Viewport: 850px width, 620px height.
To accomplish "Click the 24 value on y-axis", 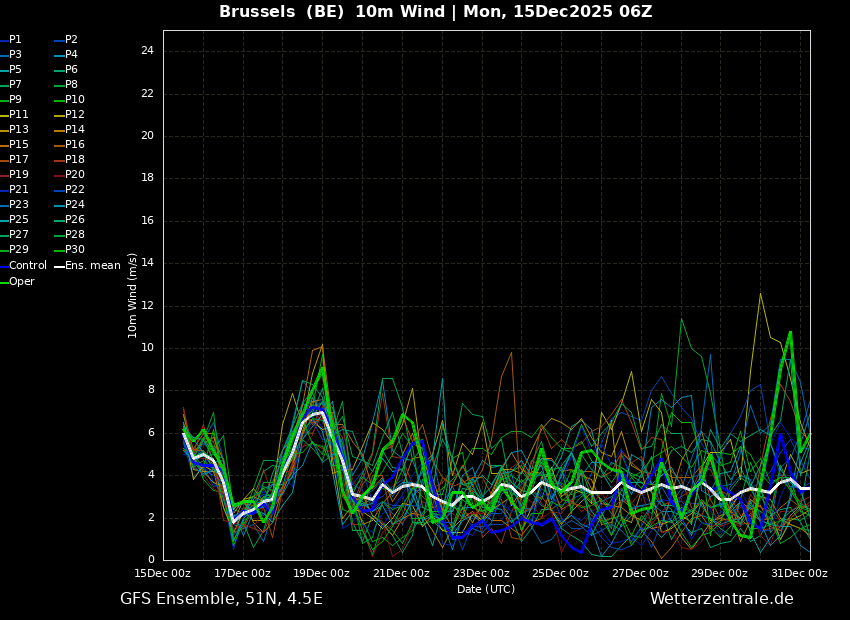I will pos(147,51).
